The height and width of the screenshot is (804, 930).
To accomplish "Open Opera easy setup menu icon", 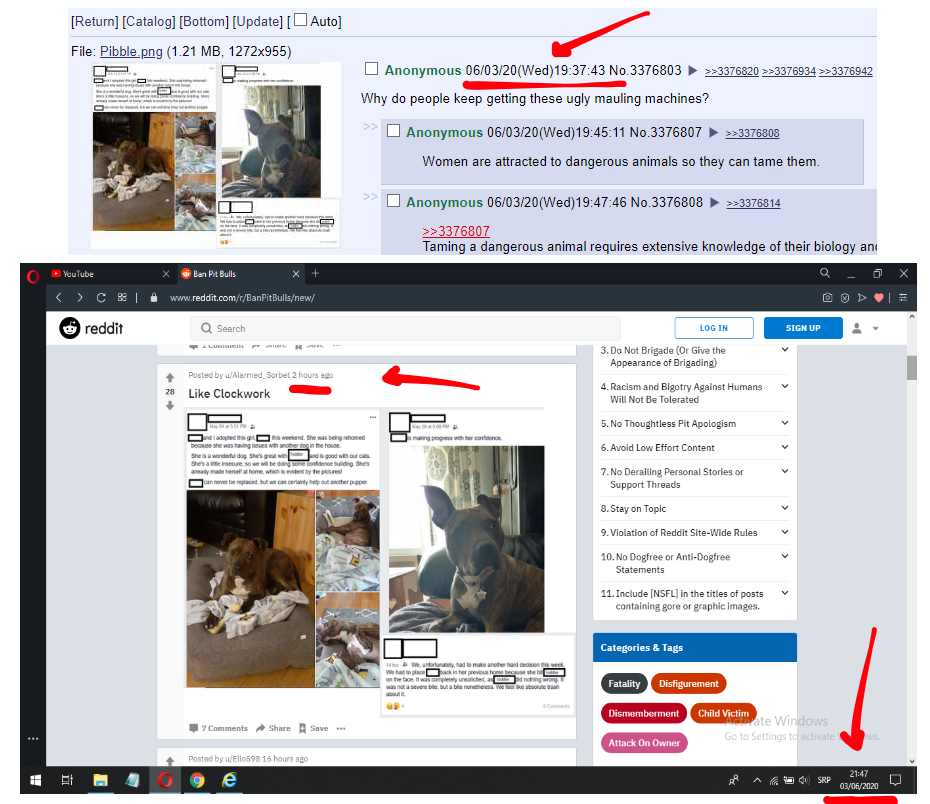I will tap(903, 298).
